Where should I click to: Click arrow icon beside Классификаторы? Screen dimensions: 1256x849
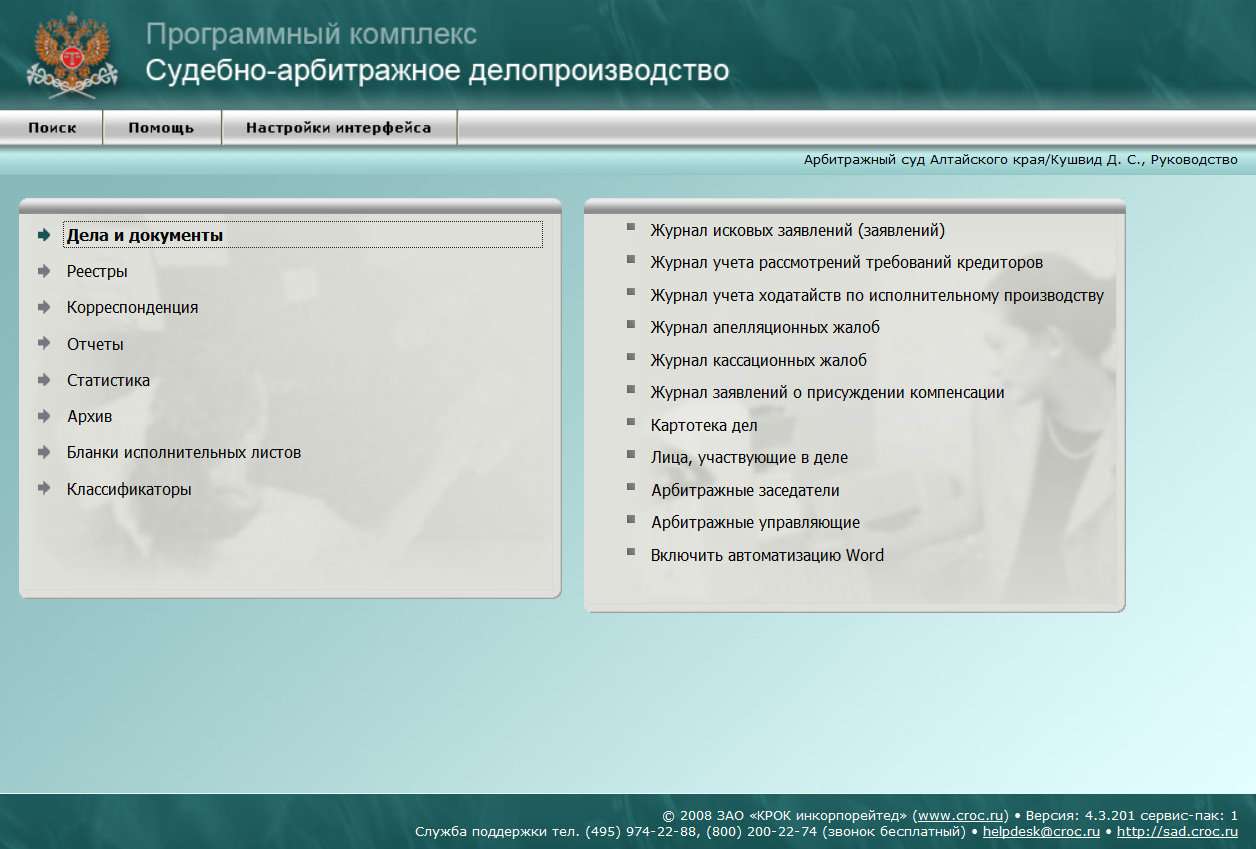(x=44, y=488)
